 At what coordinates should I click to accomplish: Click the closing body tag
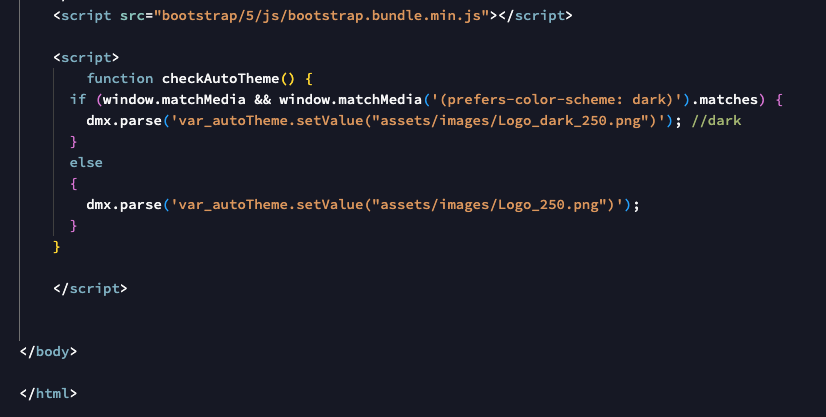point(48,352)
